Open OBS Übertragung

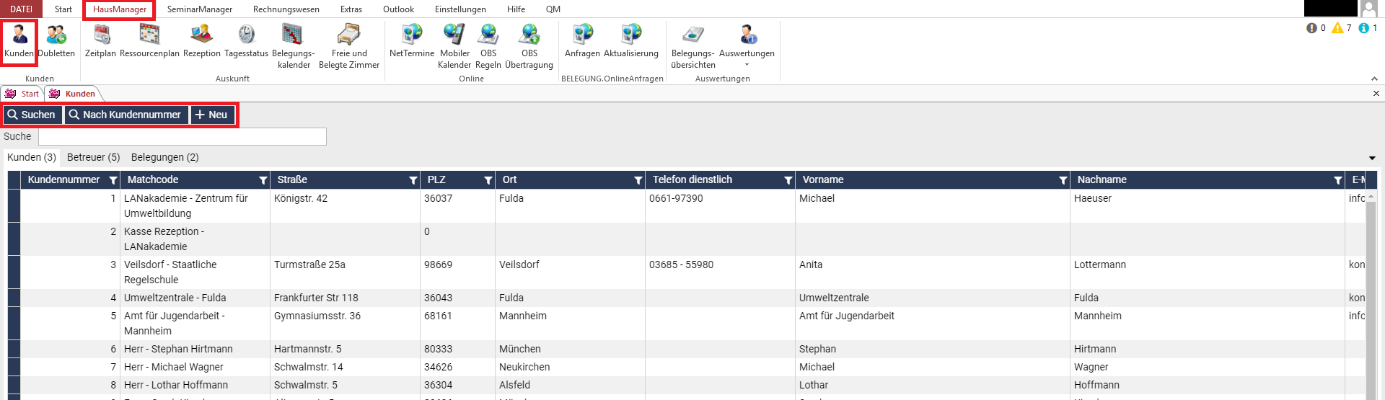click(x=529, y=45)
